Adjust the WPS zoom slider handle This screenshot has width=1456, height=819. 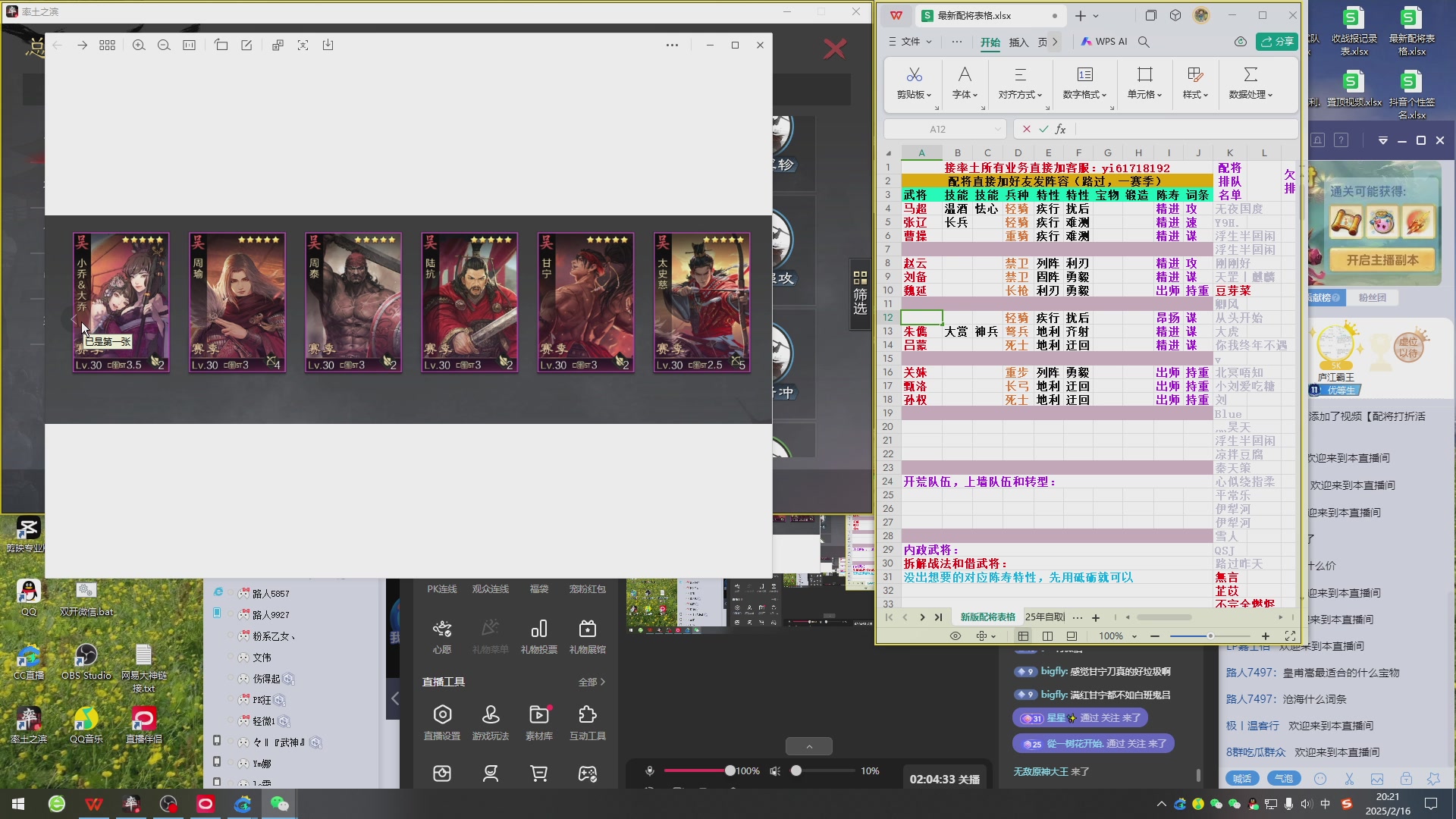(1210, 636)
